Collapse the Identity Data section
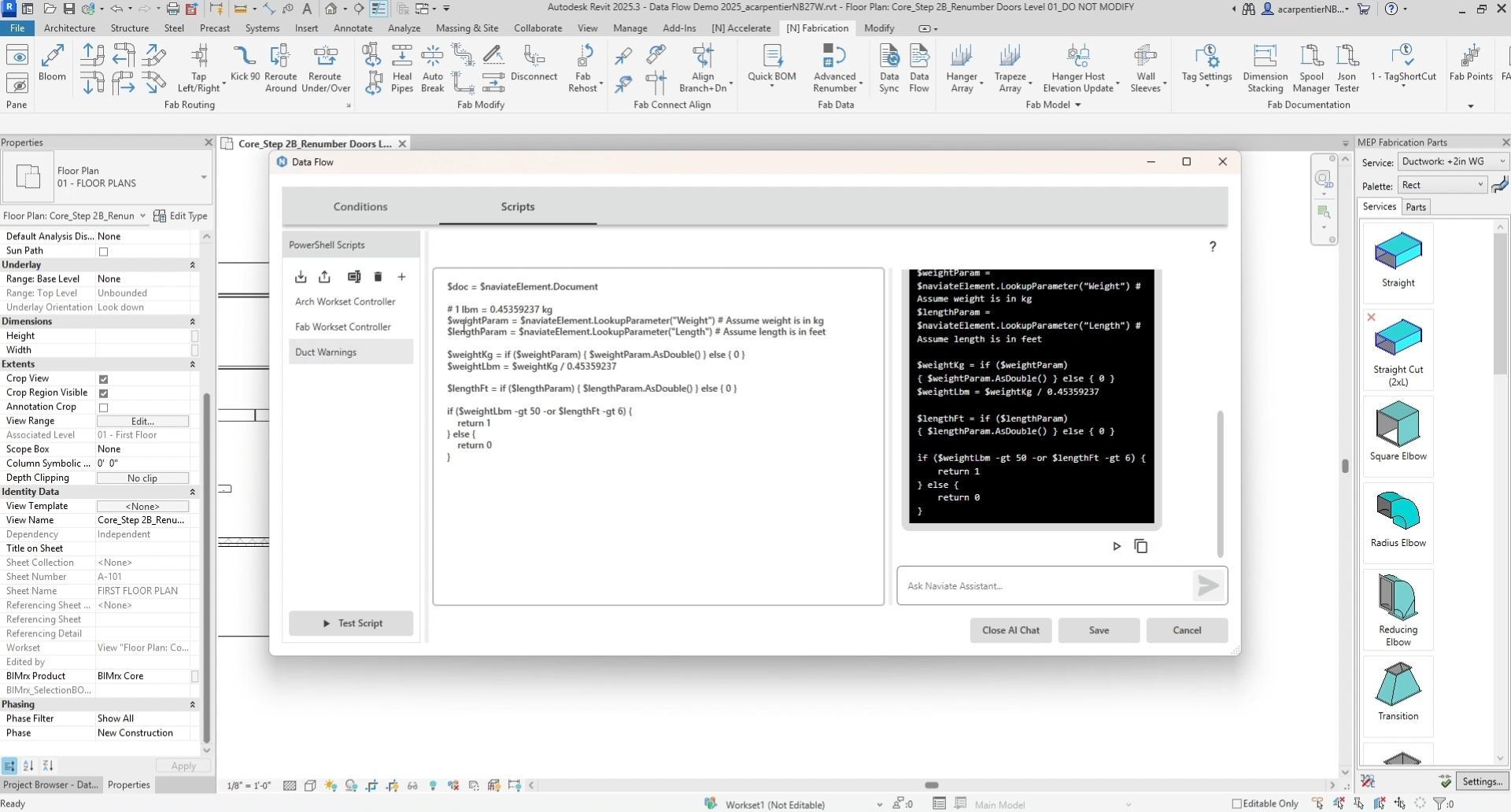1511x812 pixels. pyautogui.click(x=192, y=492)
